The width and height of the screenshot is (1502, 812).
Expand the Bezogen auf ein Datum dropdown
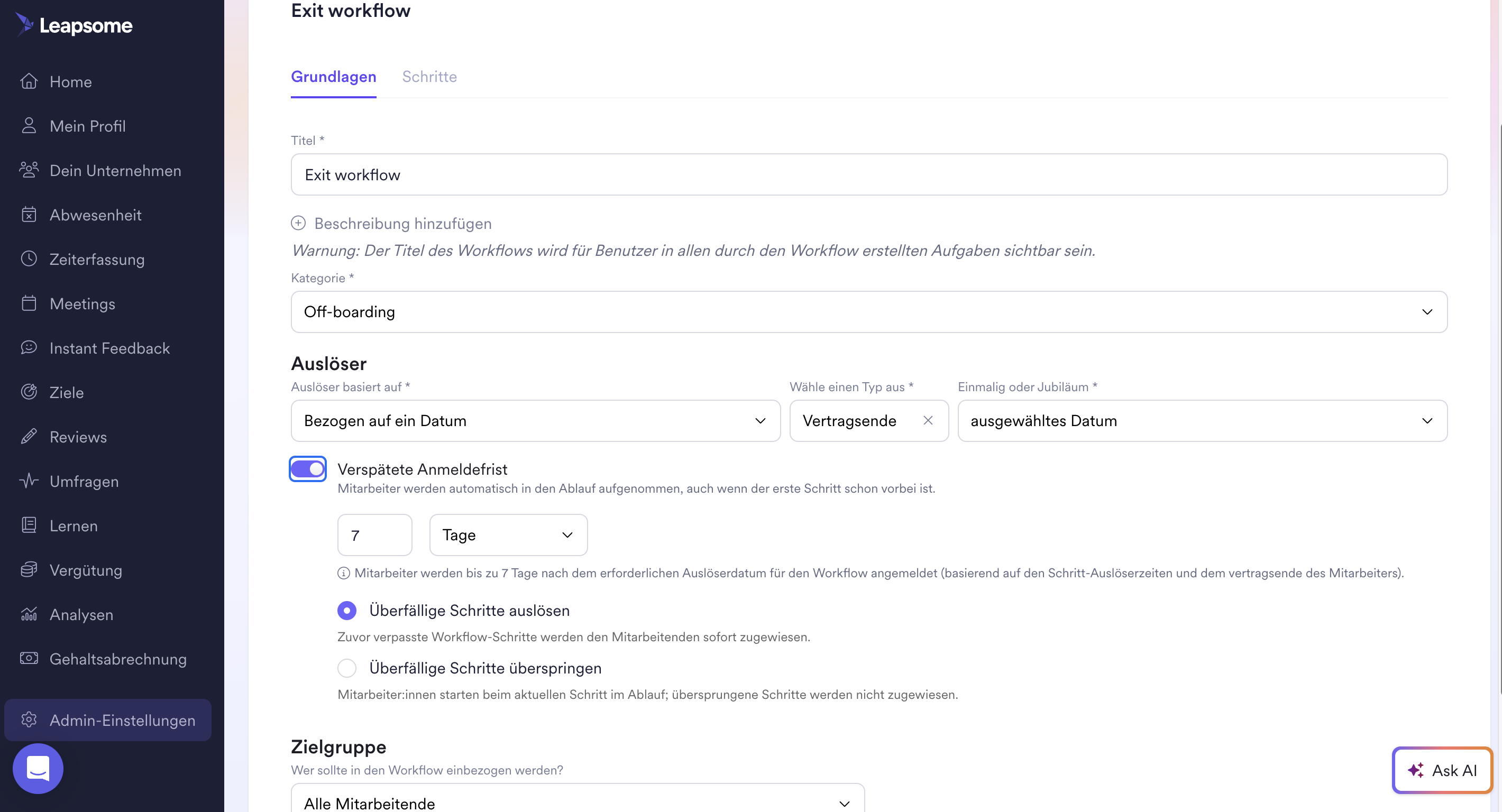click(x=535, y=421)
